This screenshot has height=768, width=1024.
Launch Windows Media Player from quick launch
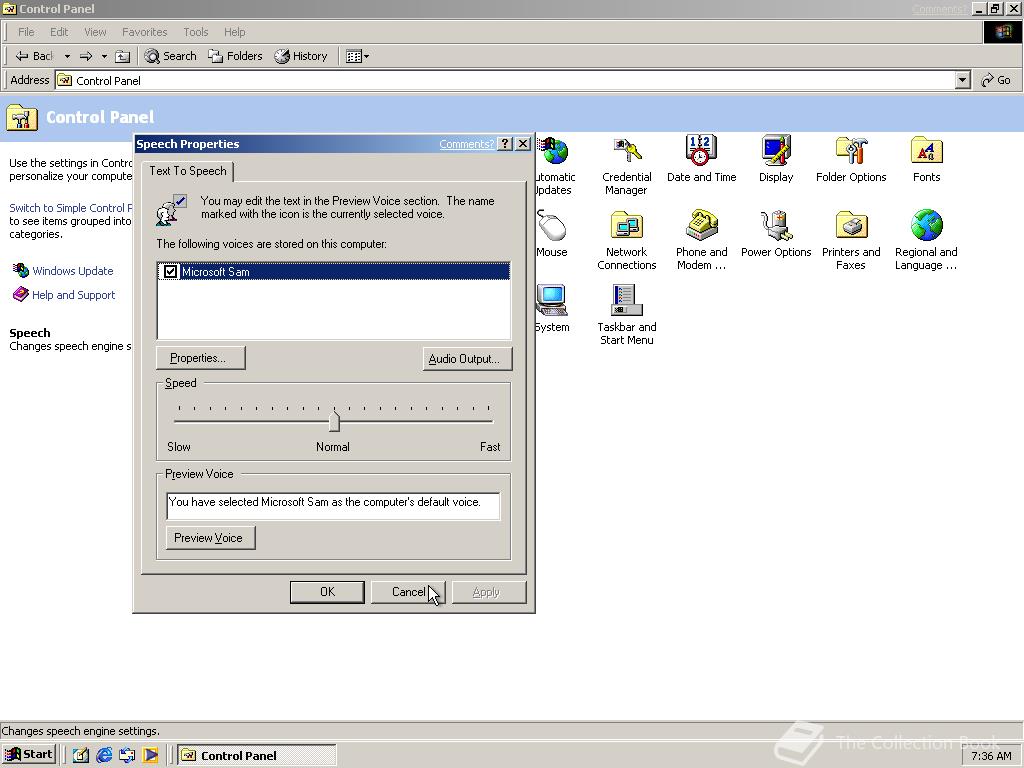tap(150, 756)
